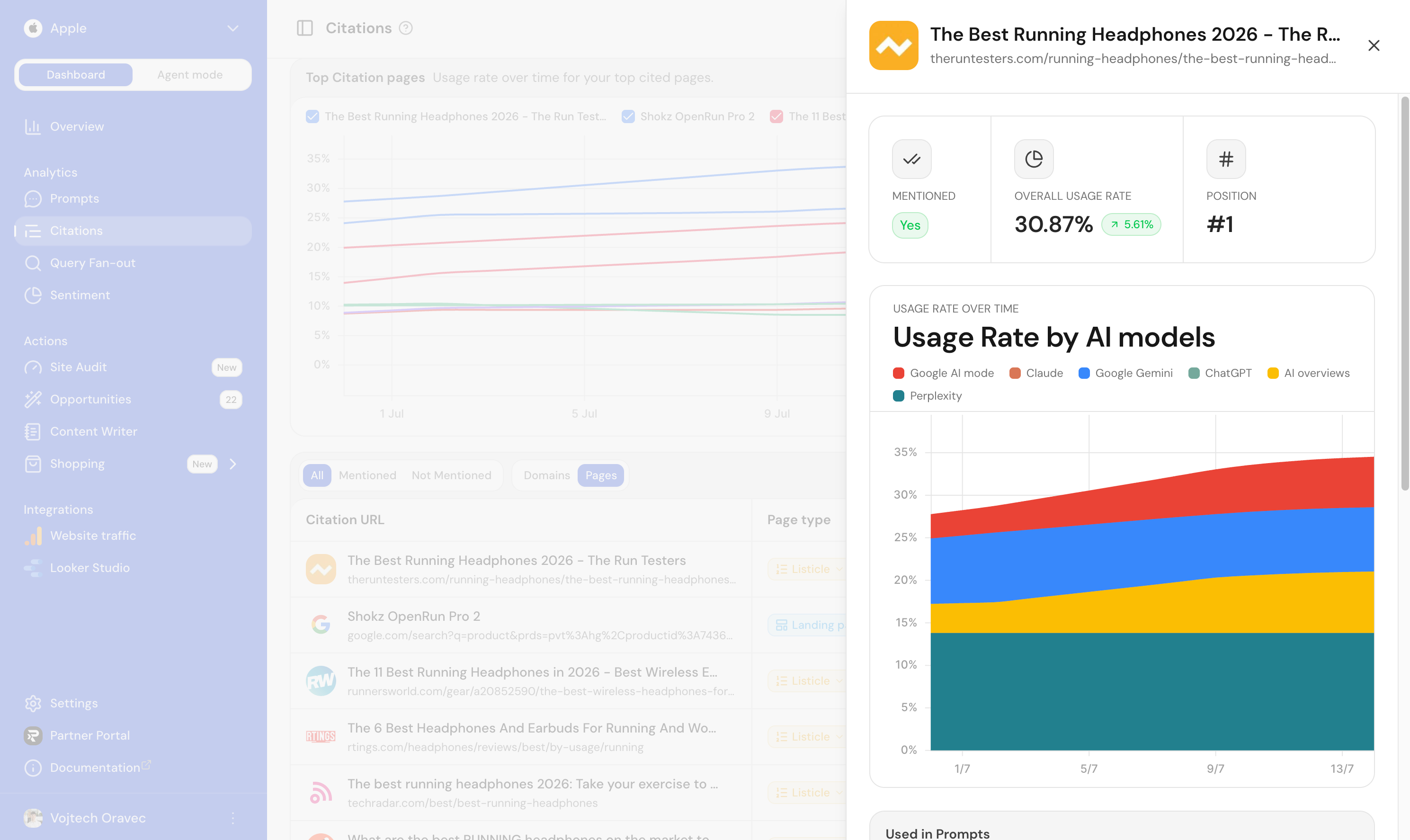
Task: Click the Apple brand logo icon
Action: click(33, 28)
